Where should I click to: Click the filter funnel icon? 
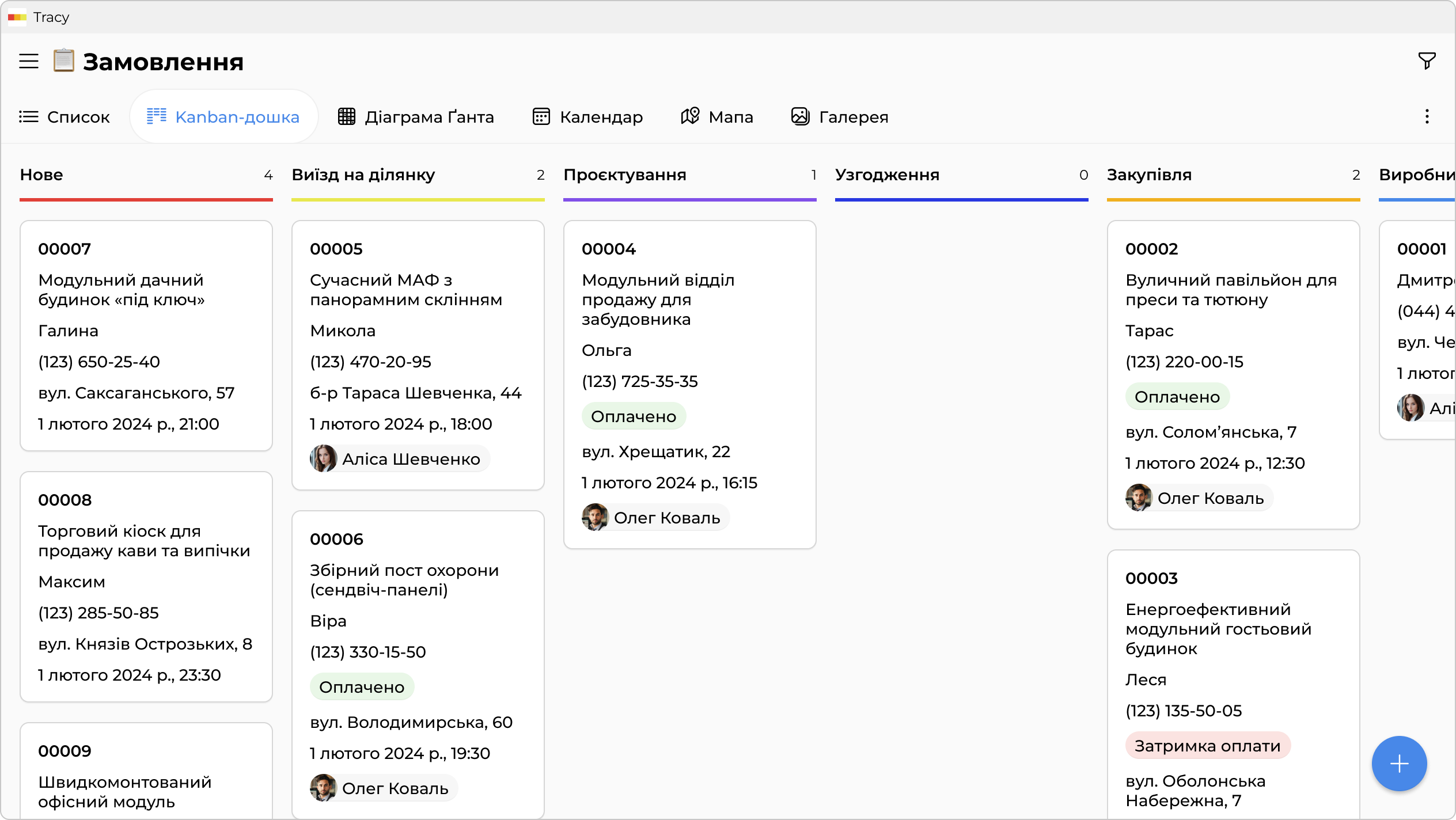tap(1427, 60)
